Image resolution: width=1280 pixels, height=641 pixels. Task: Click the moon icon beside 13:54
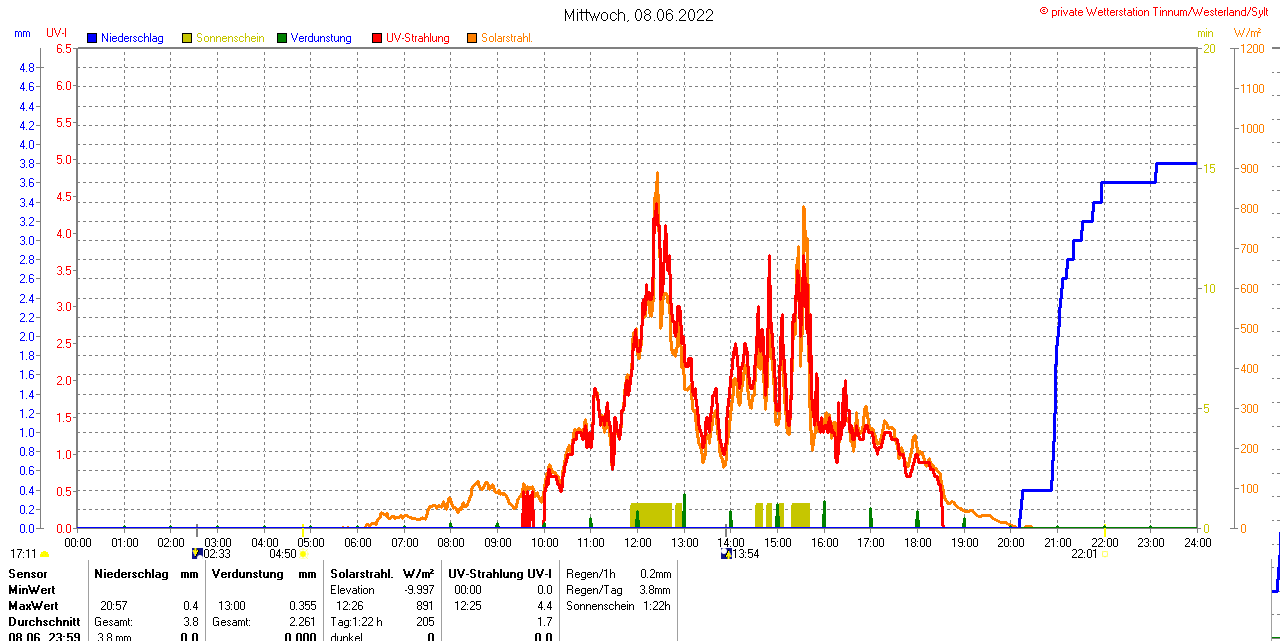(725, 553)
